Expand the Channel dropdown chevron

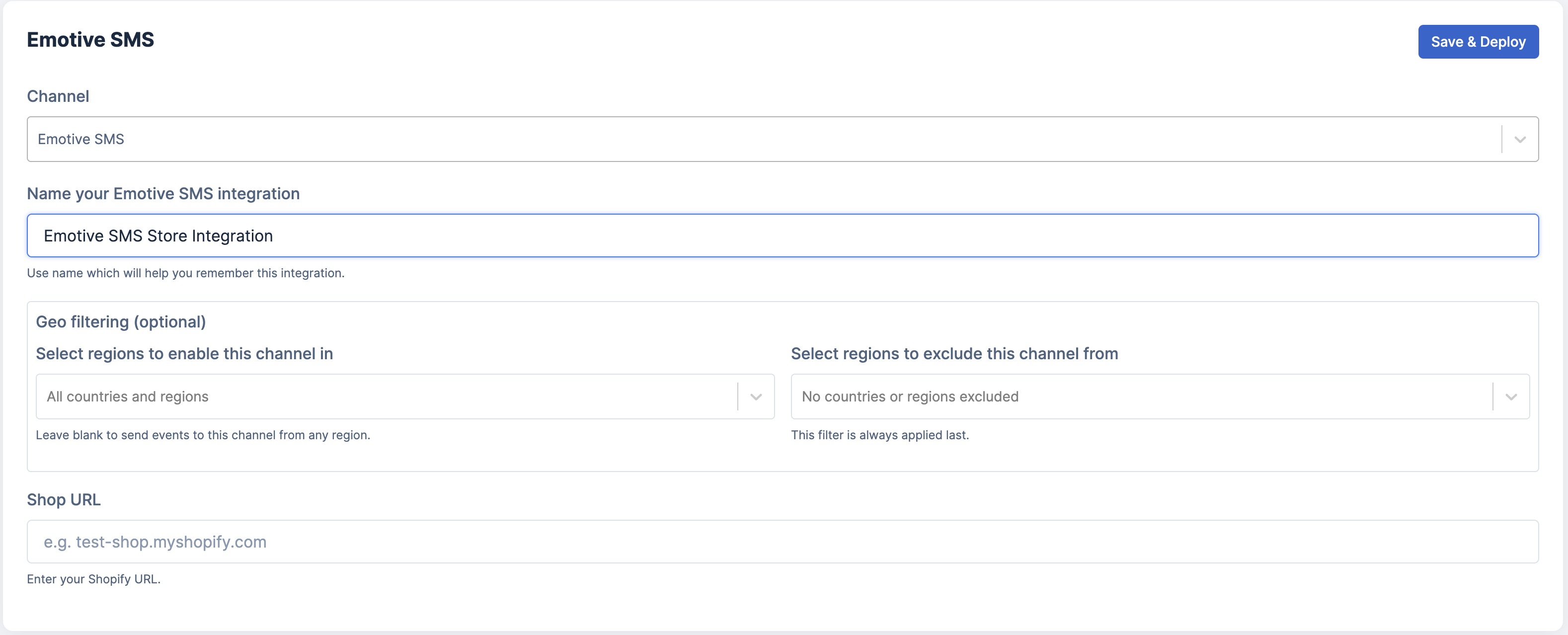coord(1519,140)
